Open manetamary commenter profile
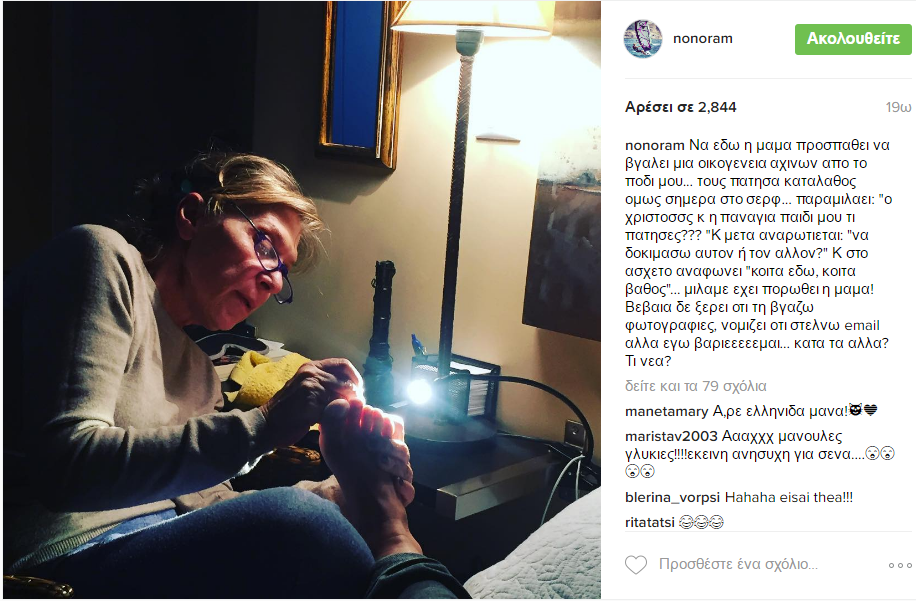 (666, 411)
